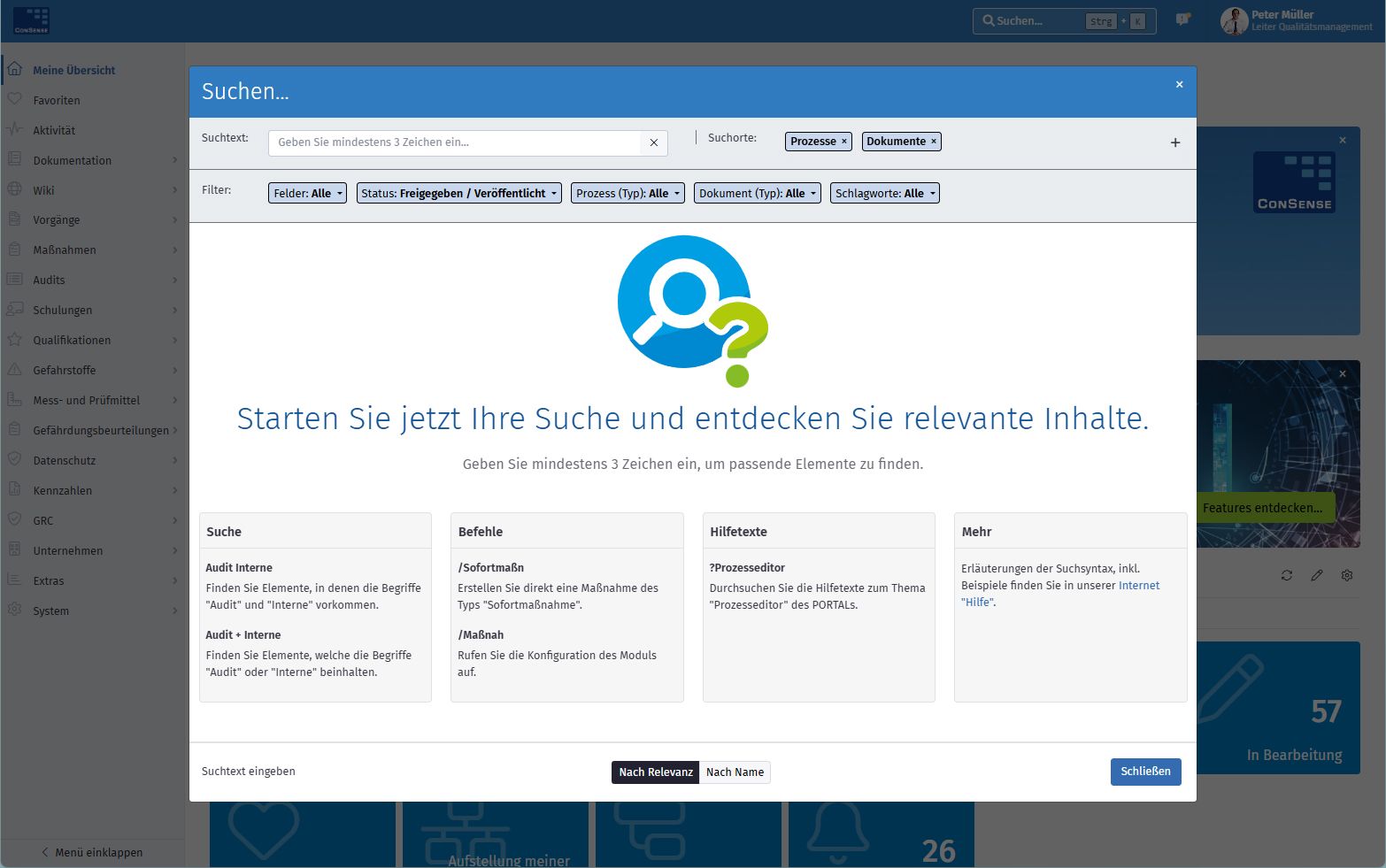Open the gear settings icon on the tile
Image resolution: width=1386 pixels, height=868 pixels.
(1346, 575)
